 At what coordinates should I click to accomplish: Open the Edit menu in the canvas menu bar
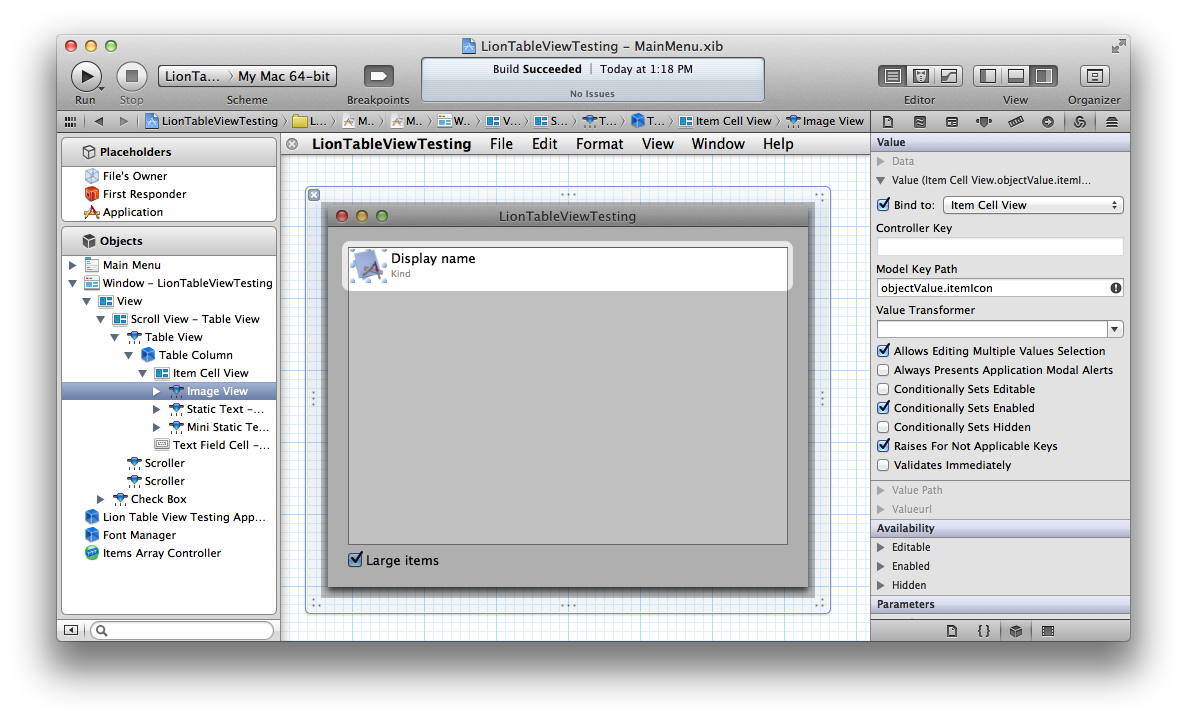pyautogui.click(x=544, y=144)
